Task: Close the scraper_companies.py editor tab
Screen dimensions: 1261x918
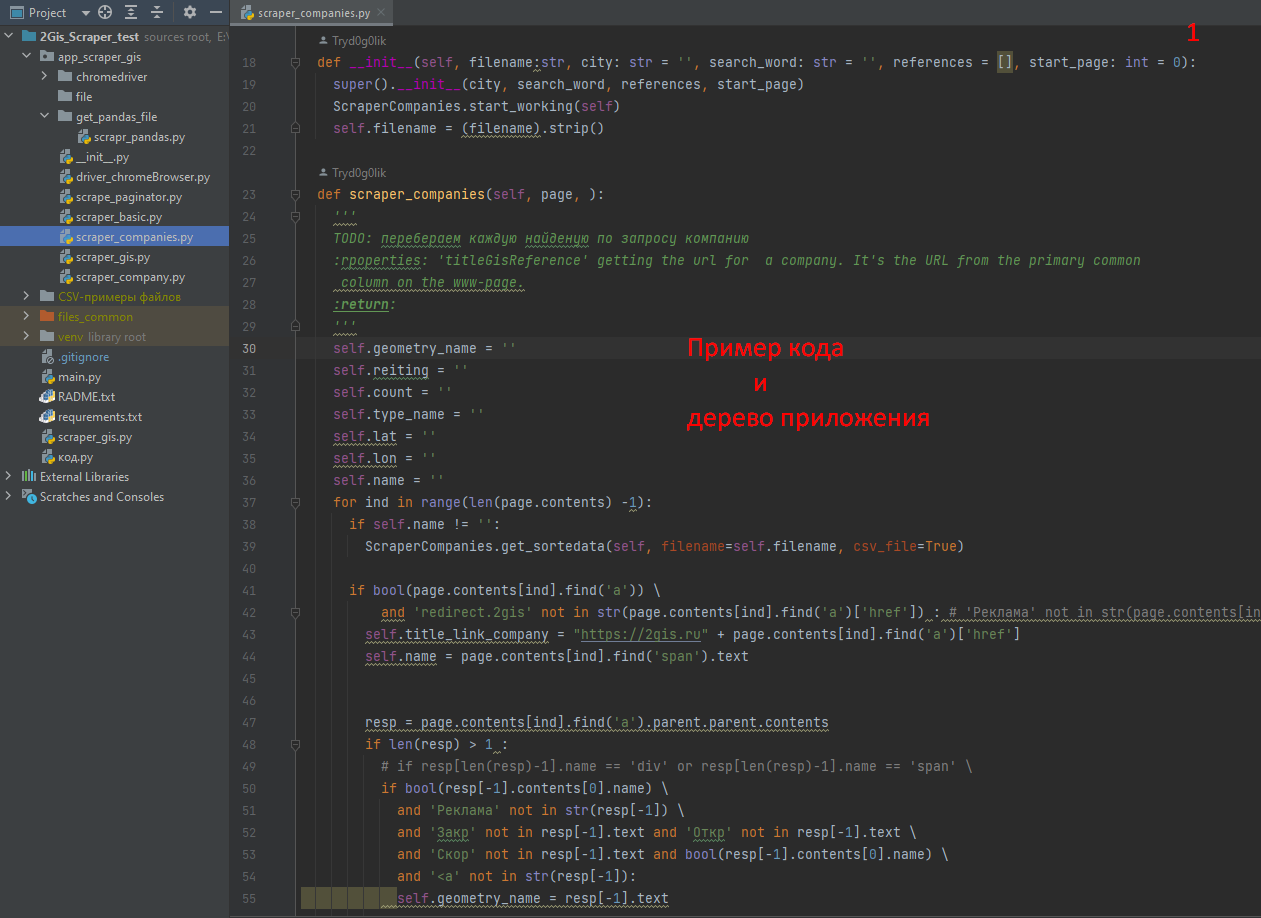Action: pos(381,14)
